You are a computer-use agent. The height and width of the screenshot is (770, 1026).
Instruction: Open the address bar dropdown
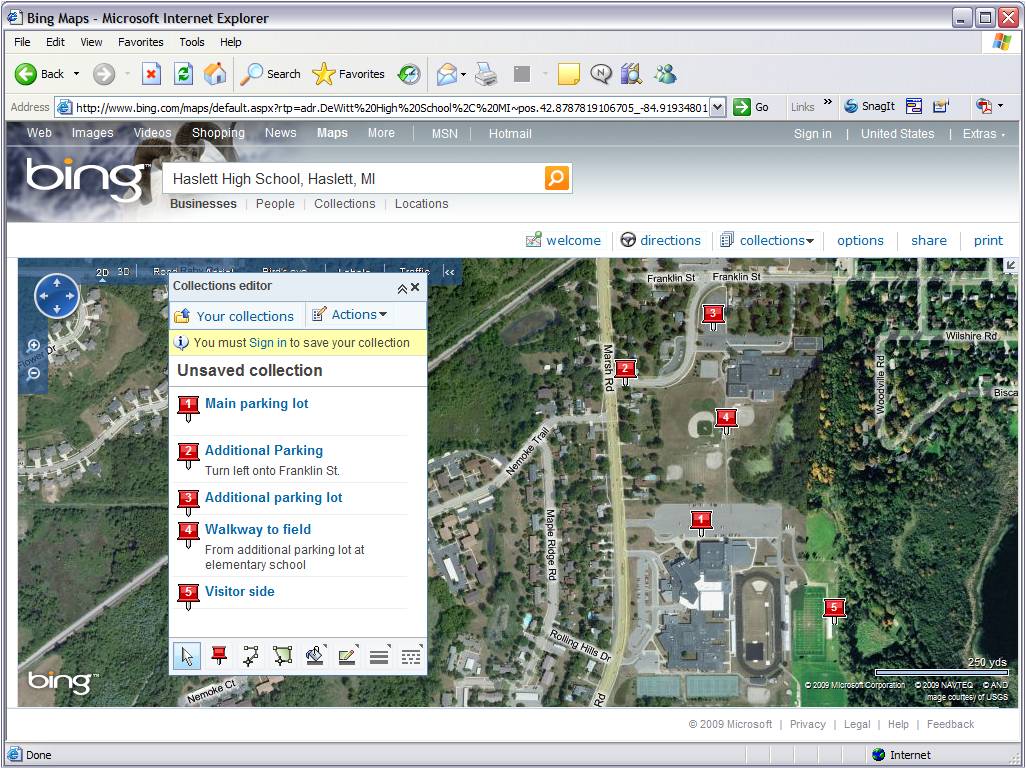(x=718, y=107)
